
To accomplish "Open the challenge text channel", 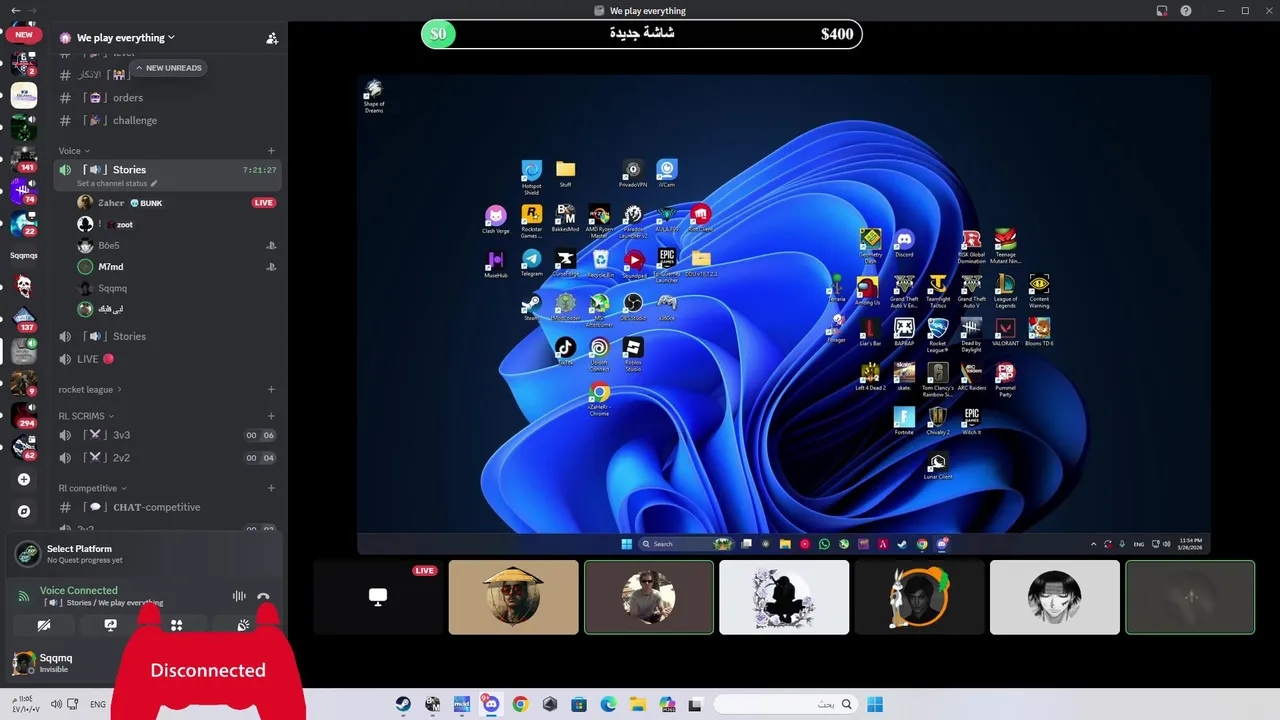I will click(135, 120).
